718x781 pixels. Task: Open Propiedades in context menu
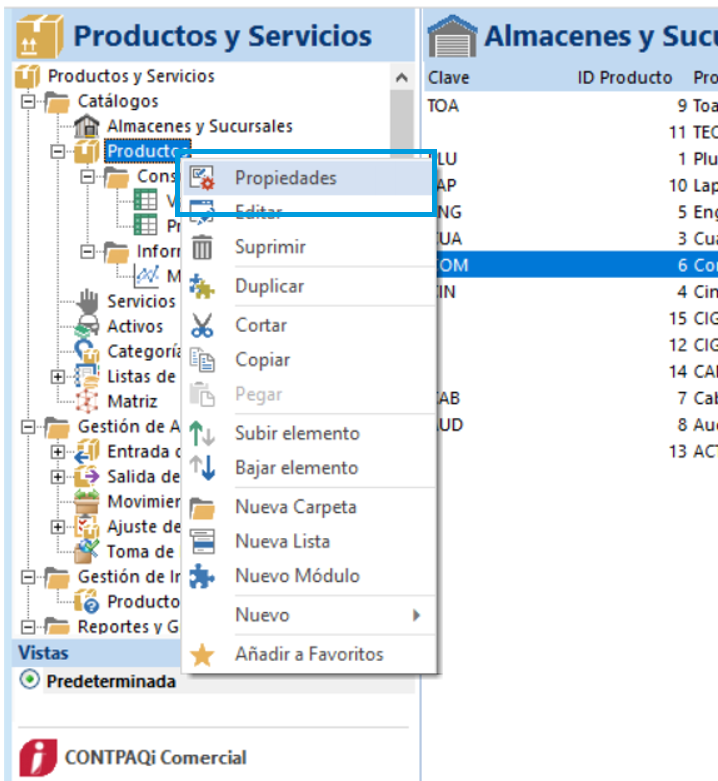pyautogui.click(x=308, y=178)
